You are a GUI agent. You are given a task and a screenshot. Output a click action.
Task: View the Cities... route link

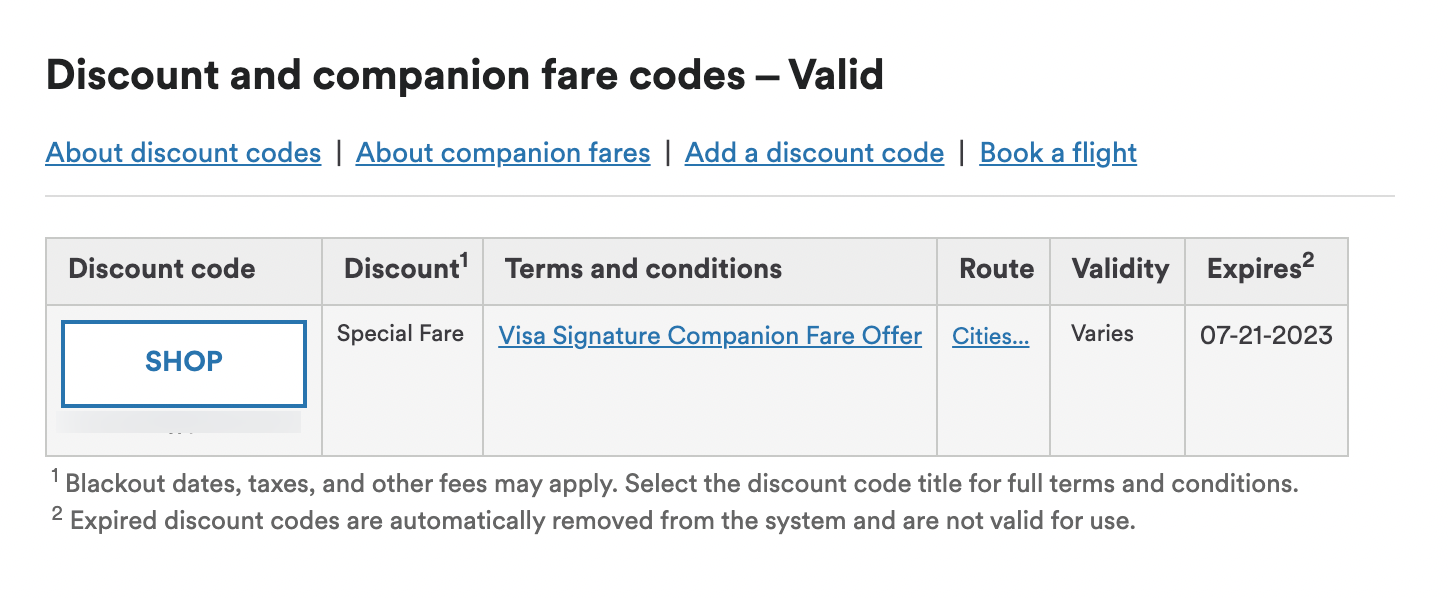tap(990, 336)
